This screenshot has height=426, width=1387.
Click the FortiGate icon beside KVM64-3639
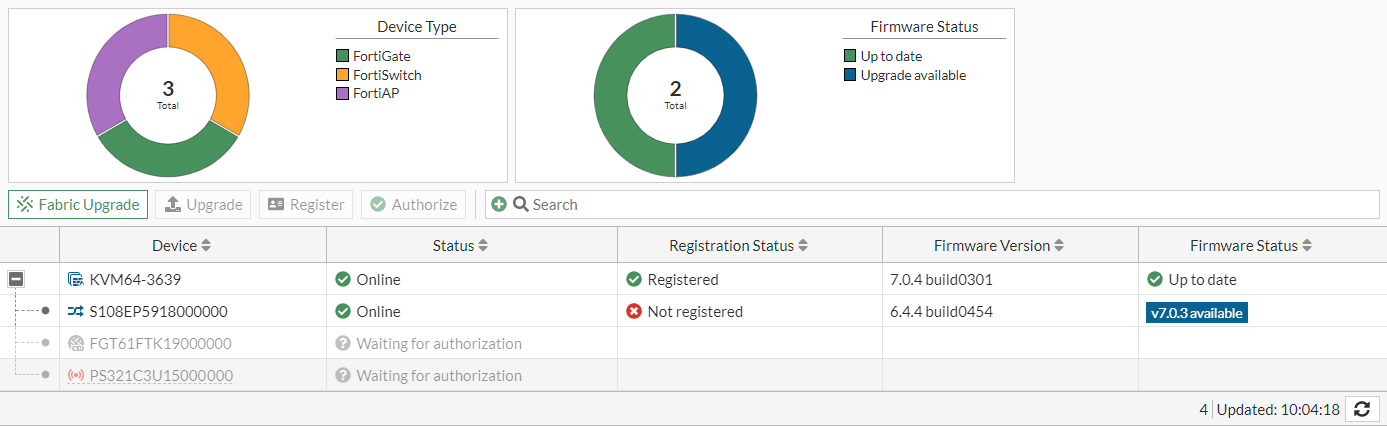(76, 280)
